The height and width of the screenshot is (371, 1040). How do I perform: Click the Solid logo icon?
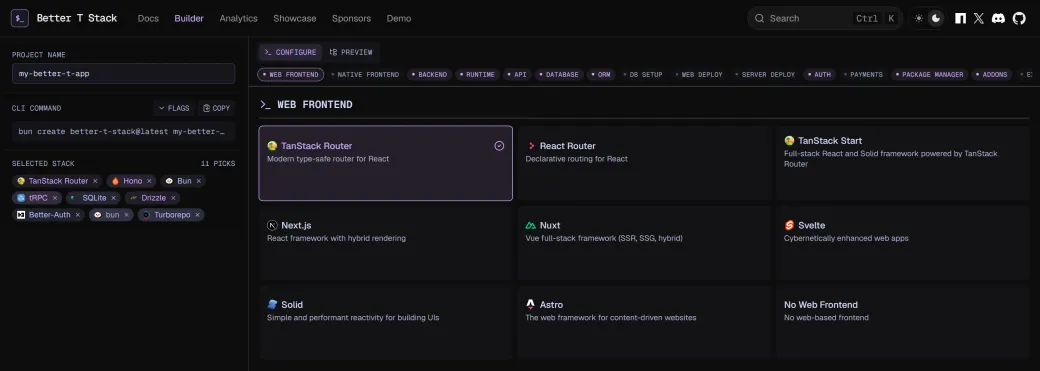[x=272, y=305]
